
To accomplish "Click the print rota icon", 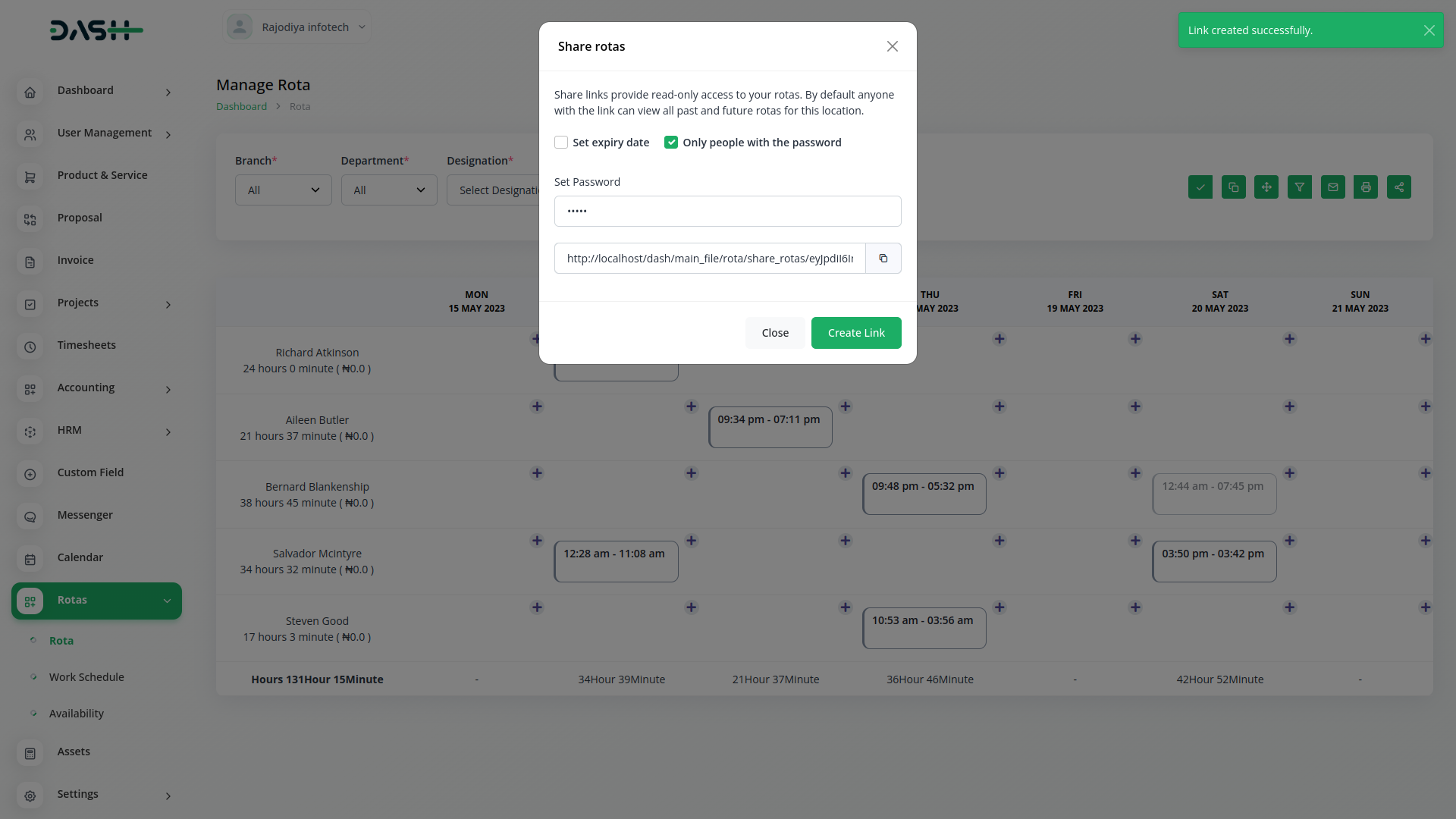I will [x=1366, y=187].
